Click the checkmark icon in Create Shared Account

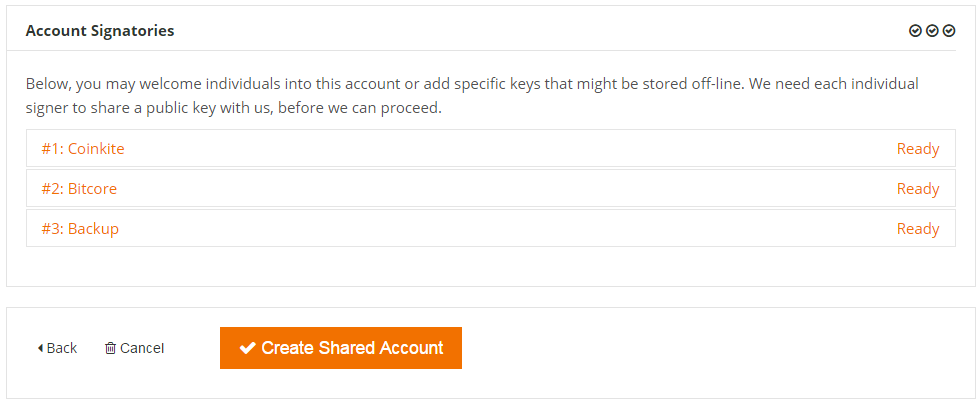click(x=247, y=348)
